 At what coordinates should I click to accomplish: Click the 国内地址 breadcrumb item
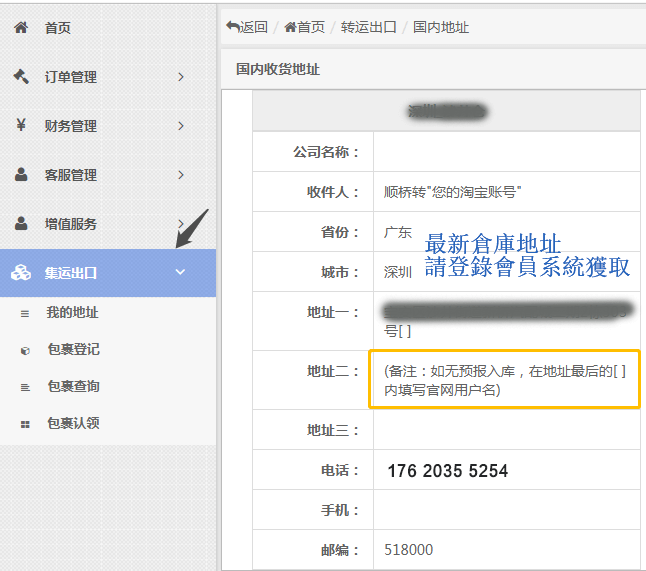point(441,27)
